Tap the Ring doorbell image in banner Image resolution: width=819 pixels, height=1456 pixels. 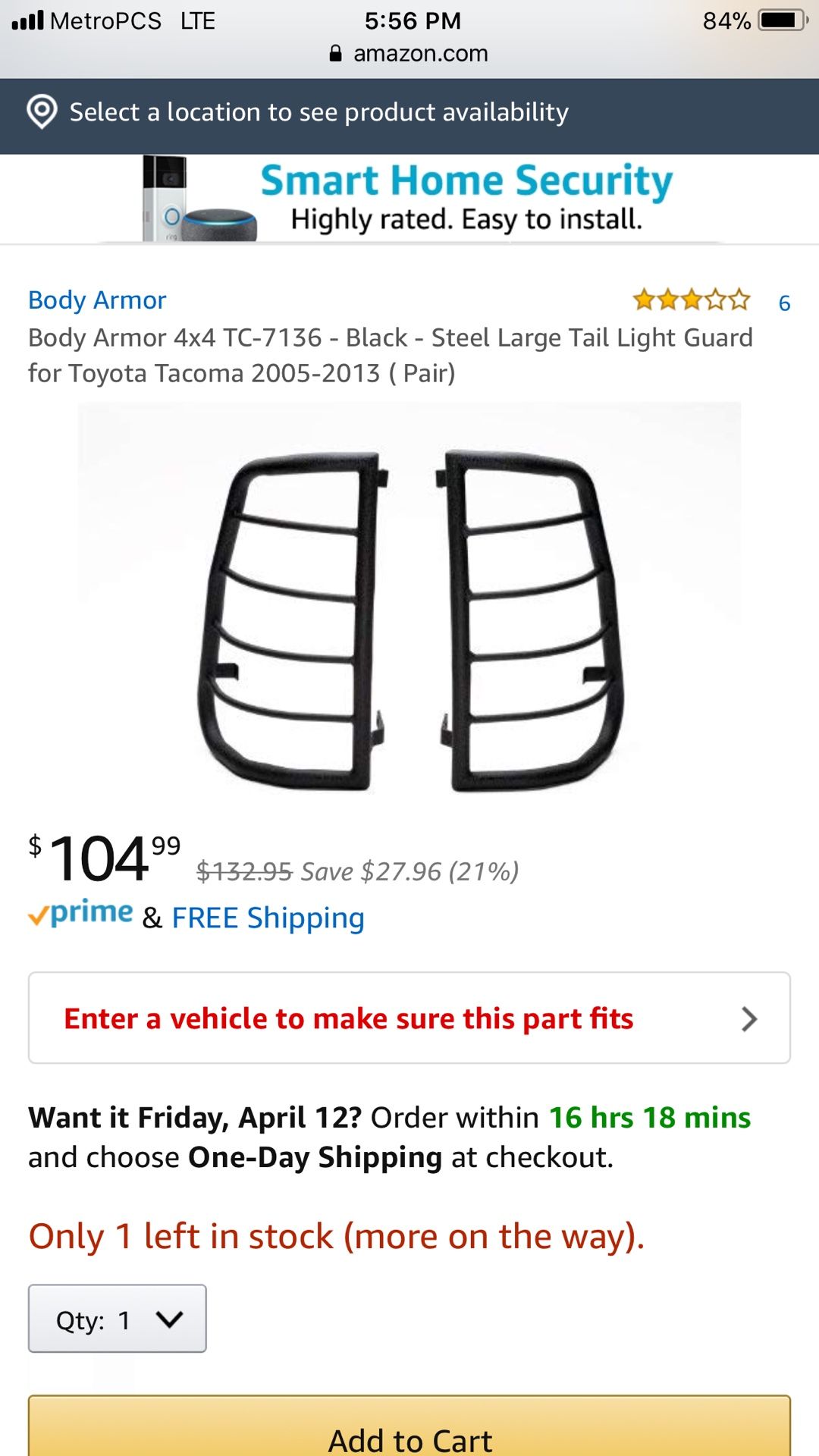coord(165,197)
